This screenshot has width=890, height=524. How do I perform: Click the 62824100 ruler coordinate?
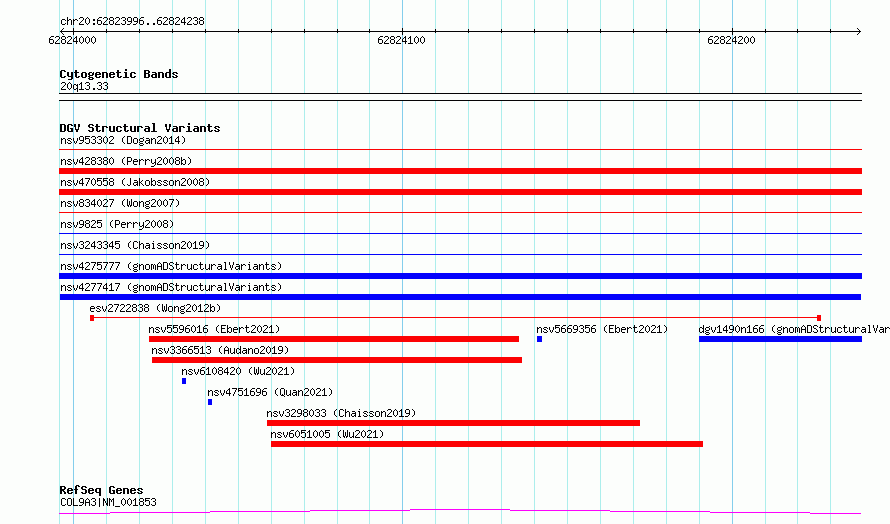pyautogui.click(x=401, y=40)
